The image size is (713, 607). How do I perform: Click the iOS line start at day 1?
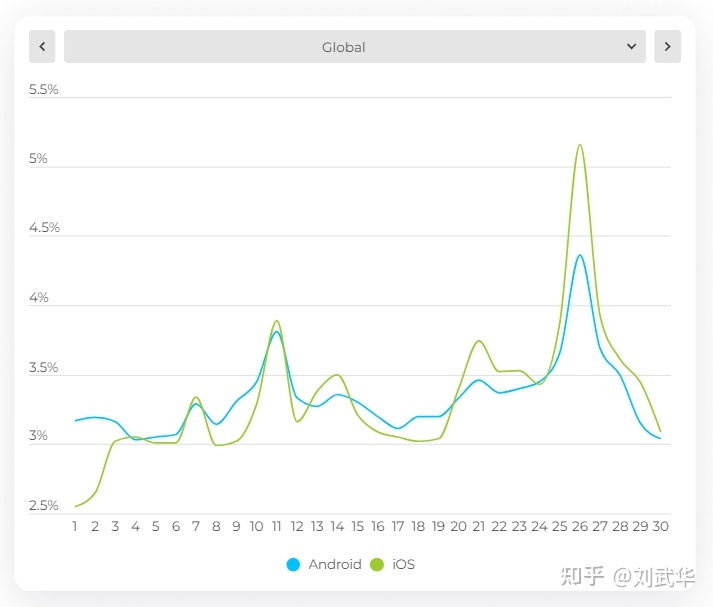tap(76, 506)
